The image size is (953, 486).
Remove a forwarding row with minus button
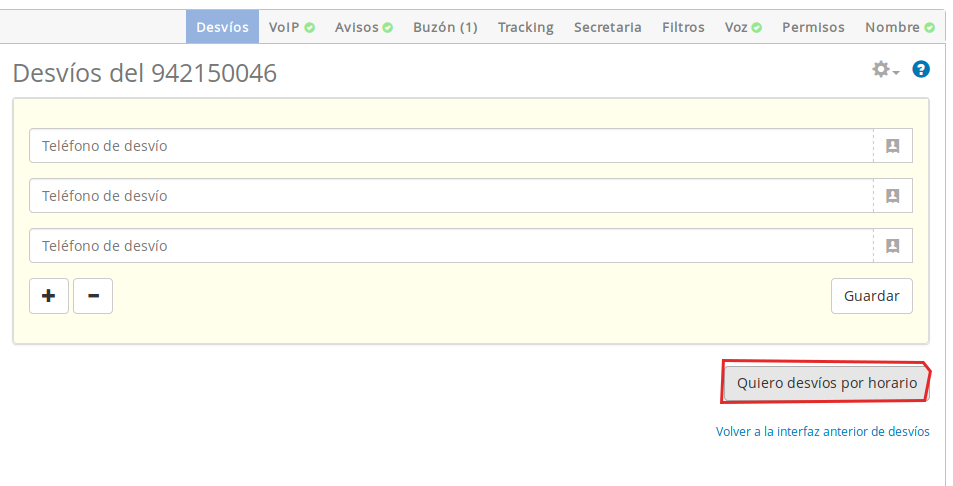point(93,296)
